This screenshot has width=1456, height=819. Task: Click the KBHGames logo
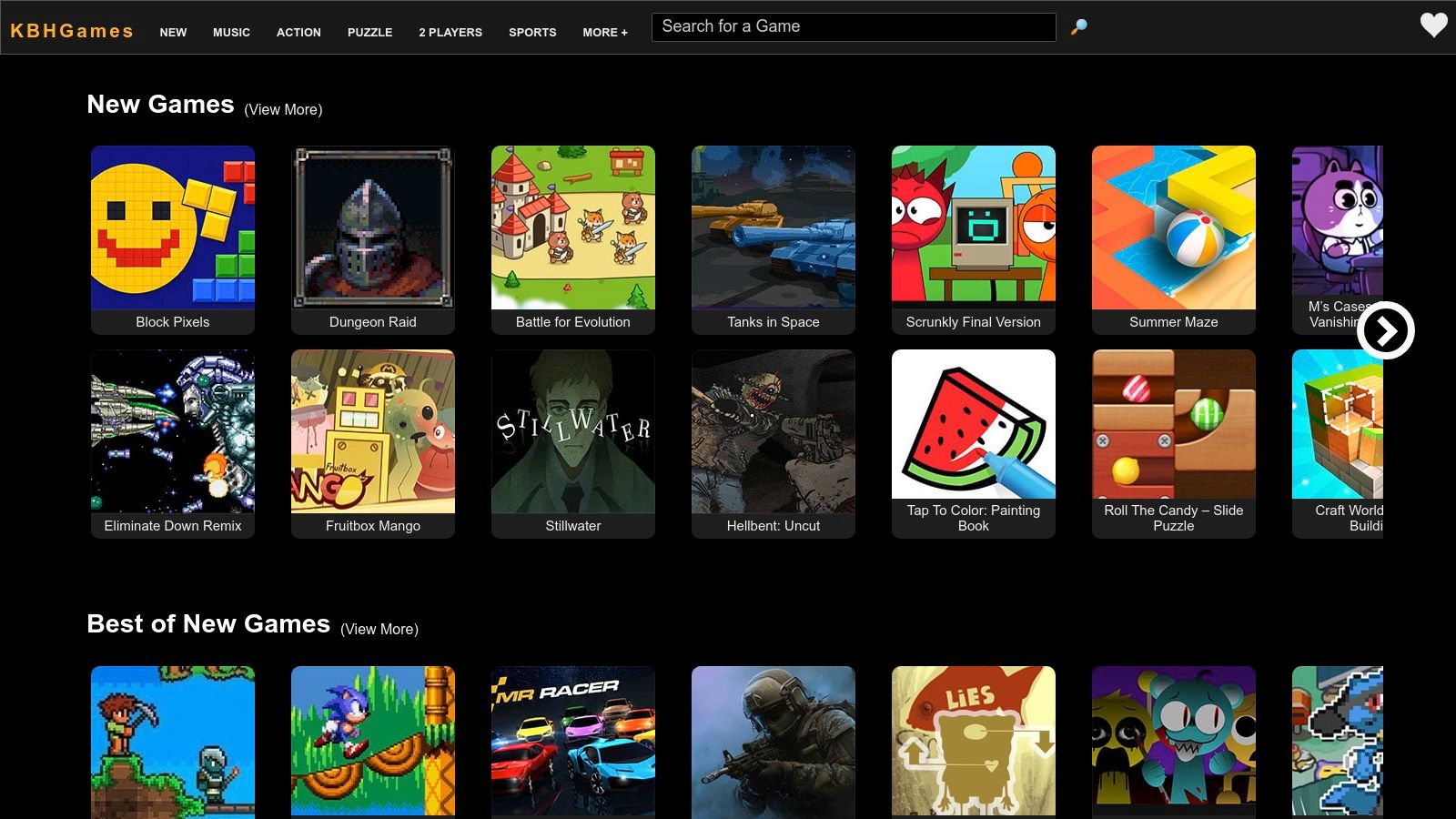click(x=72, y=31)
